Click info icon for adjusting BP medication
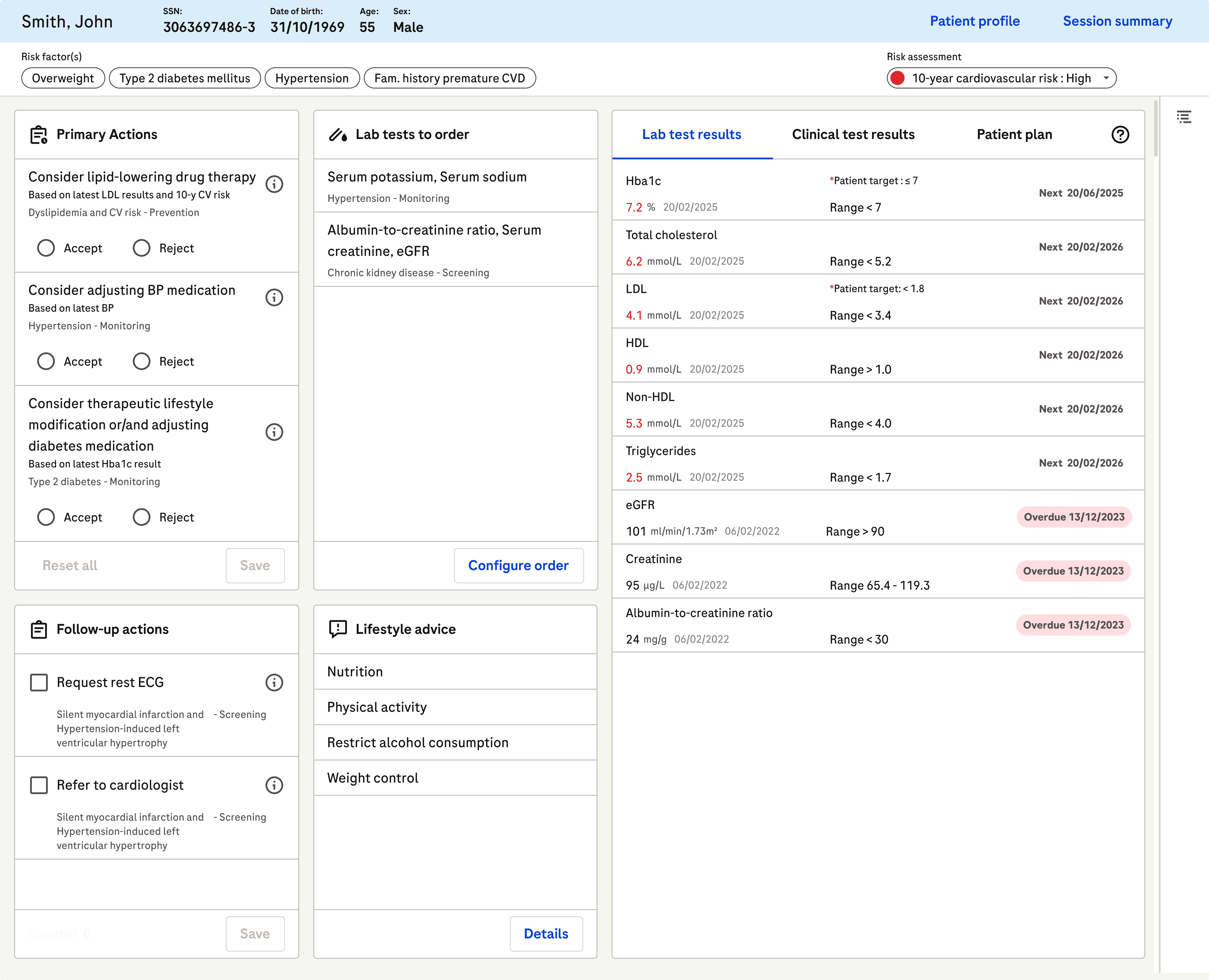 pos(274,297)
